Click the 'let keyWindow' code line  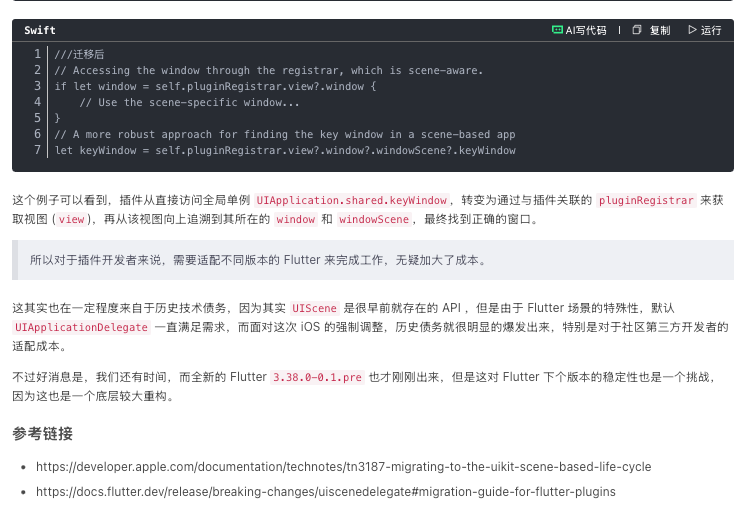(x=285, y=151)
